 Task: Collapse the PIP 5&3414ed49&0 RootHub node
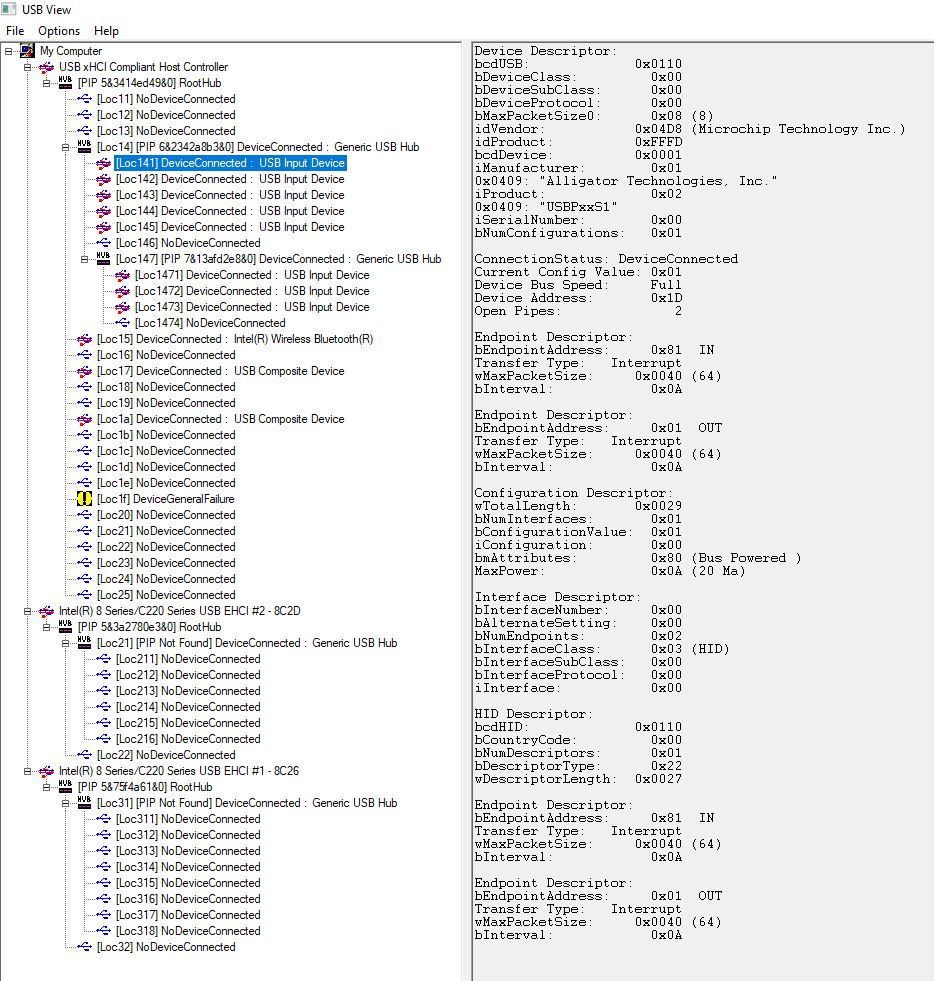pos(46,83)
